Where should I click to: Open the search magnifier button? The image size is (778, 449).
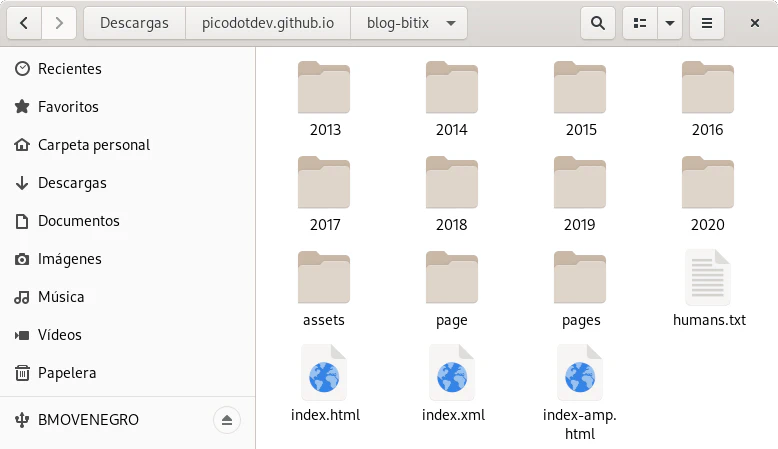pyautogui.click(x=598, y=23)
